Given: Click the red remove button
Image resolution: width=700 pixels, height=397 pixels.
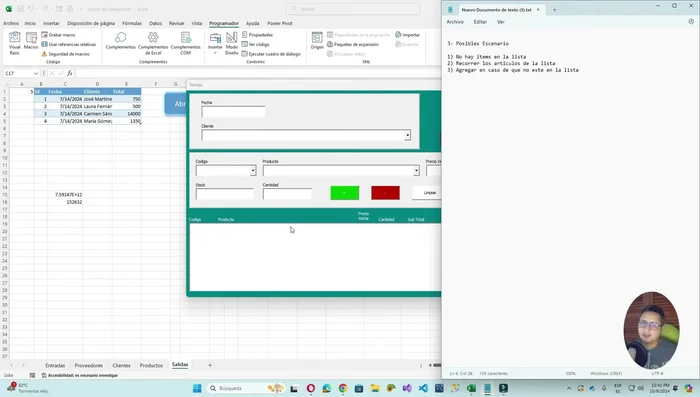Looking at the screenshot, I should [x=385, y=193].
